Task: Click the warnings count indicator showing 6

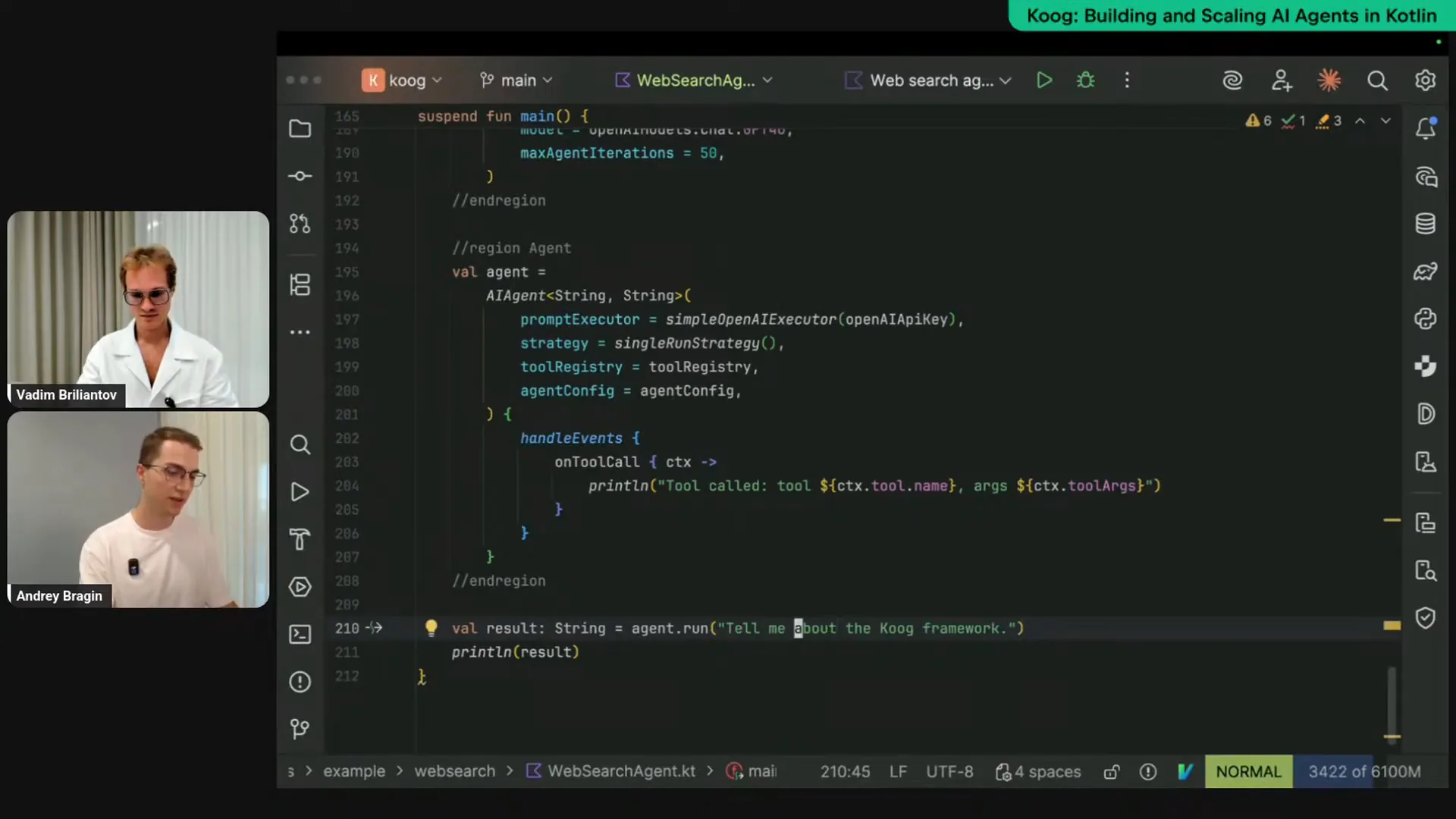Action: click(x=1258, y=121)
